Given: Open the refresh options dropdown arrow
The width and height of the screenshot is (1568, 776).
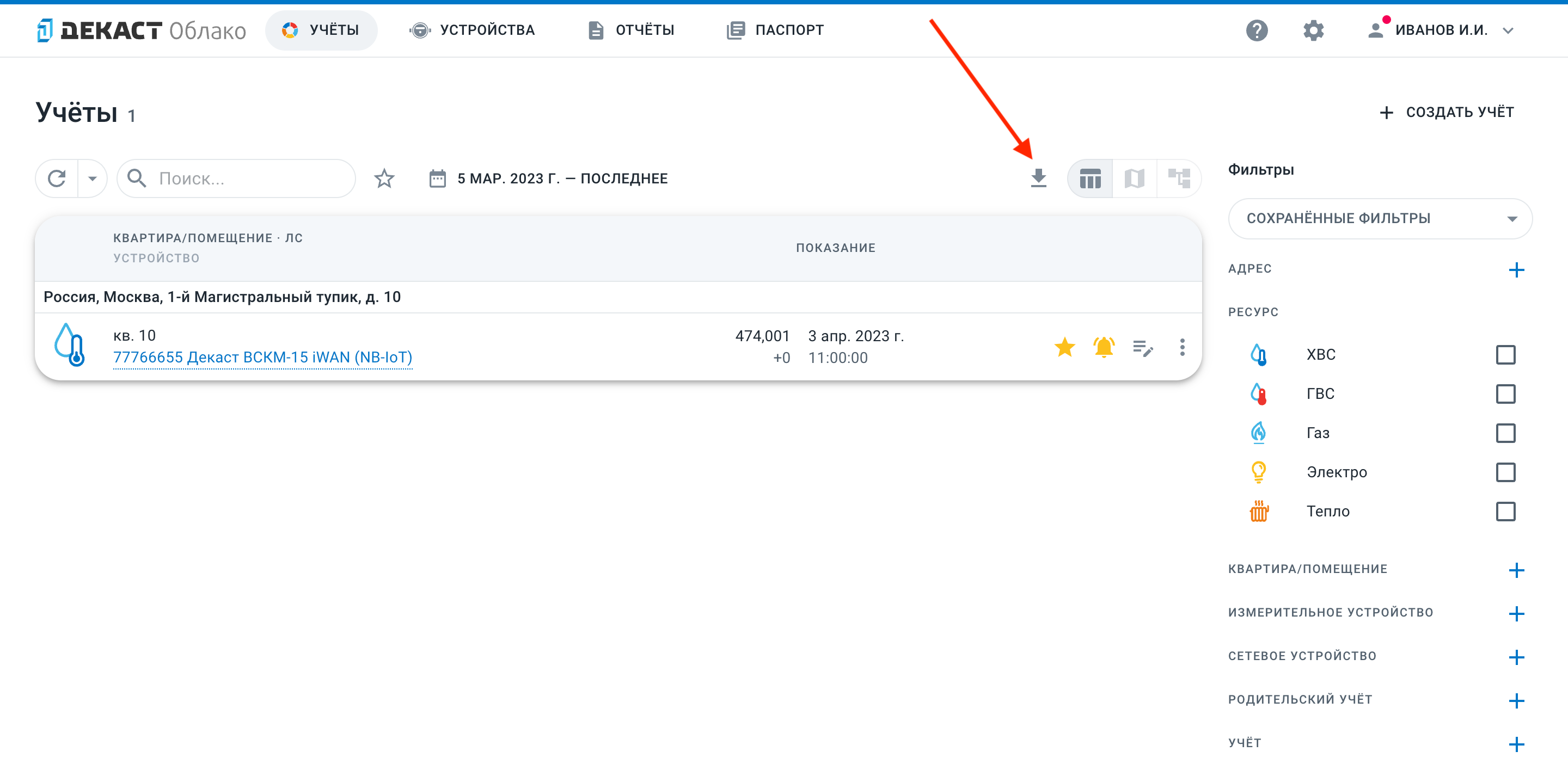Looking at the screenshot, I should coord(93,178).
